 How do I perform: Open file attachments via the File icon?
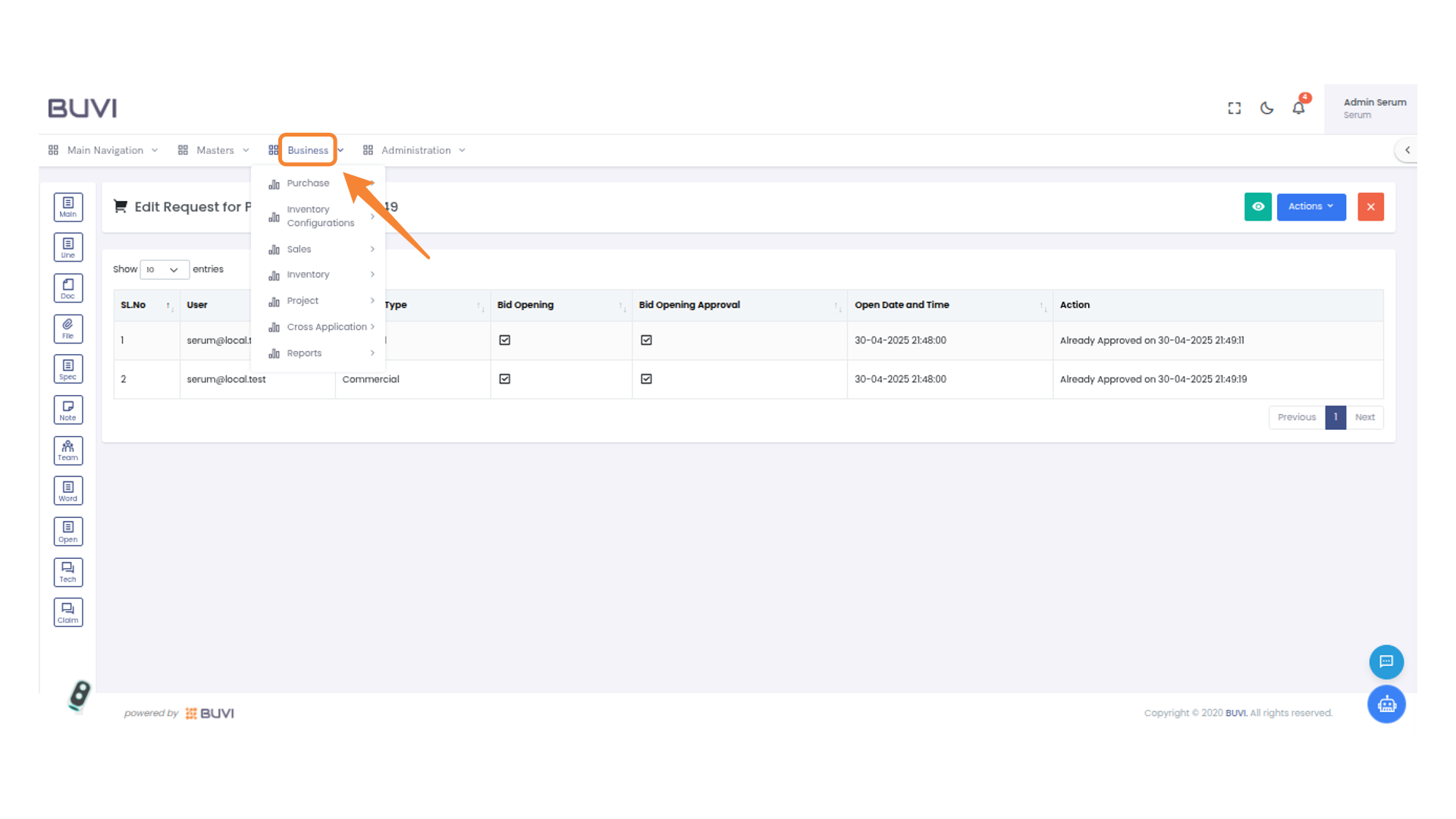coord(68,328)
